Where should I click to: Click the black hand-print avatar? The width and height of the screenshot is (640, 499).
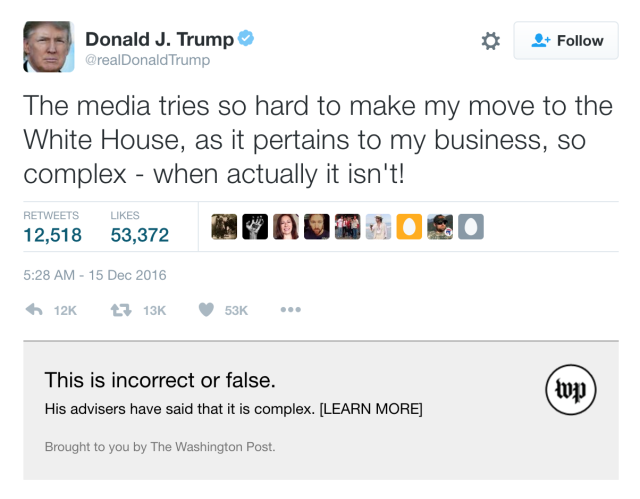point(255,227)
